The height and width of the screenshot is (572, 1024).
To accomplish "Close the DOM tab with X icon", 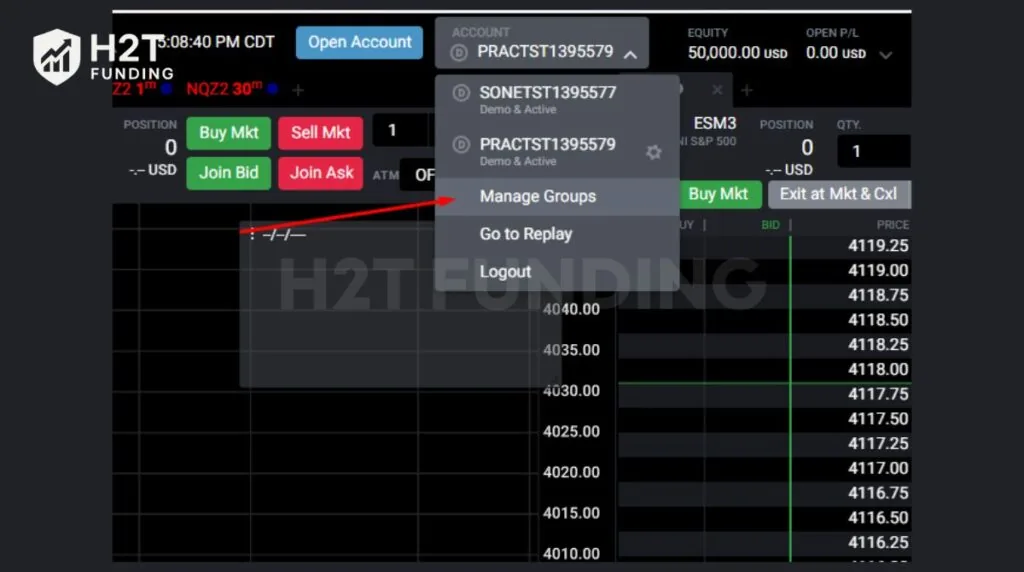I will pyautogui.click(x=717, y=90).
